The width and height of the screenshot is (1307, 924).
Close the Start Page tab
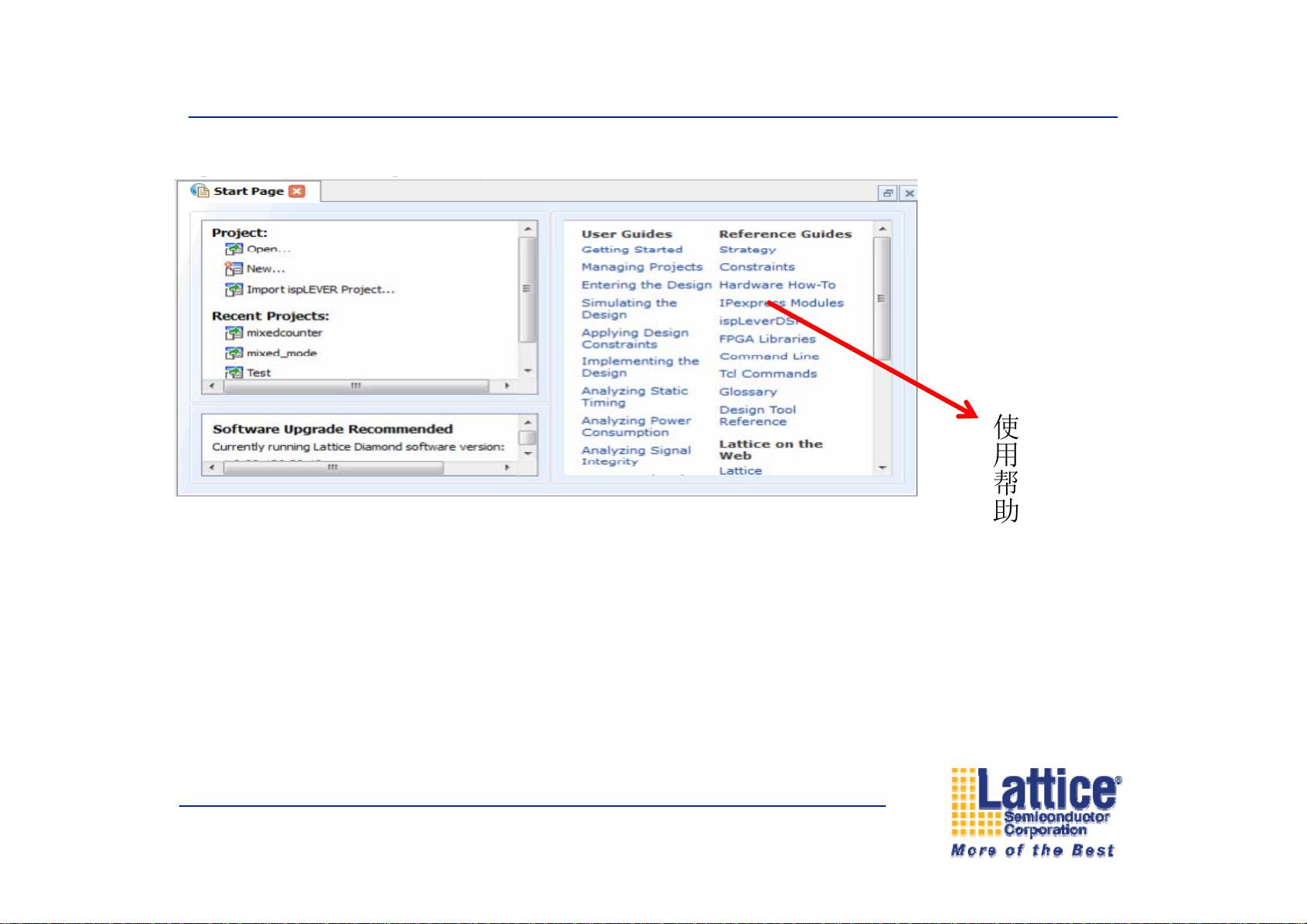click(x=297, y=191)
